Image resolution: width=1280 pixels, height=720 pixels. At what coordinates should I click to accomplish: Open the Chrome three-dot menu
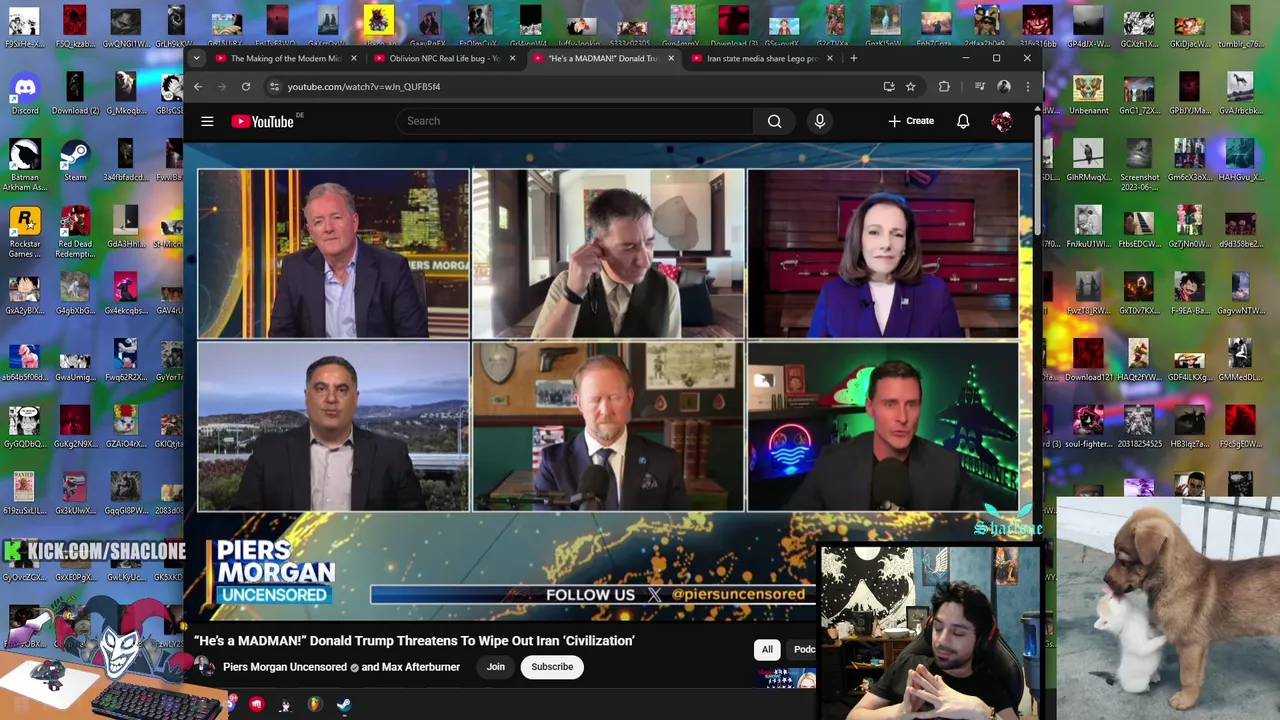(1027, 87)
